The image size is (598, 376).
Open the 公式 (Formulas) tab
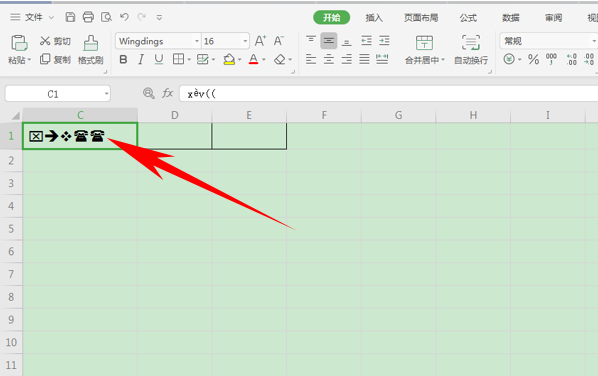point(468,18)
